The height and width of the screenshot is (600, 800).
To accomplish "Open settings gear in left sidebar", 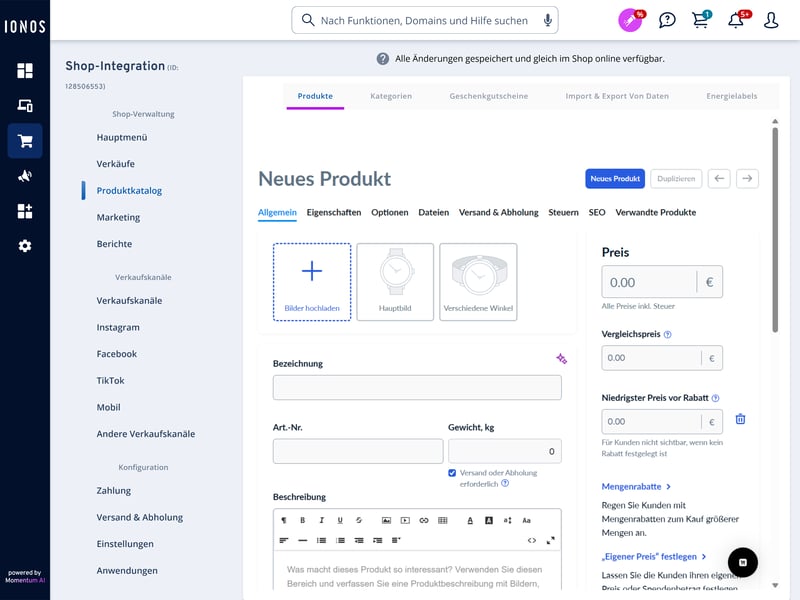I will tap(25, 245).
